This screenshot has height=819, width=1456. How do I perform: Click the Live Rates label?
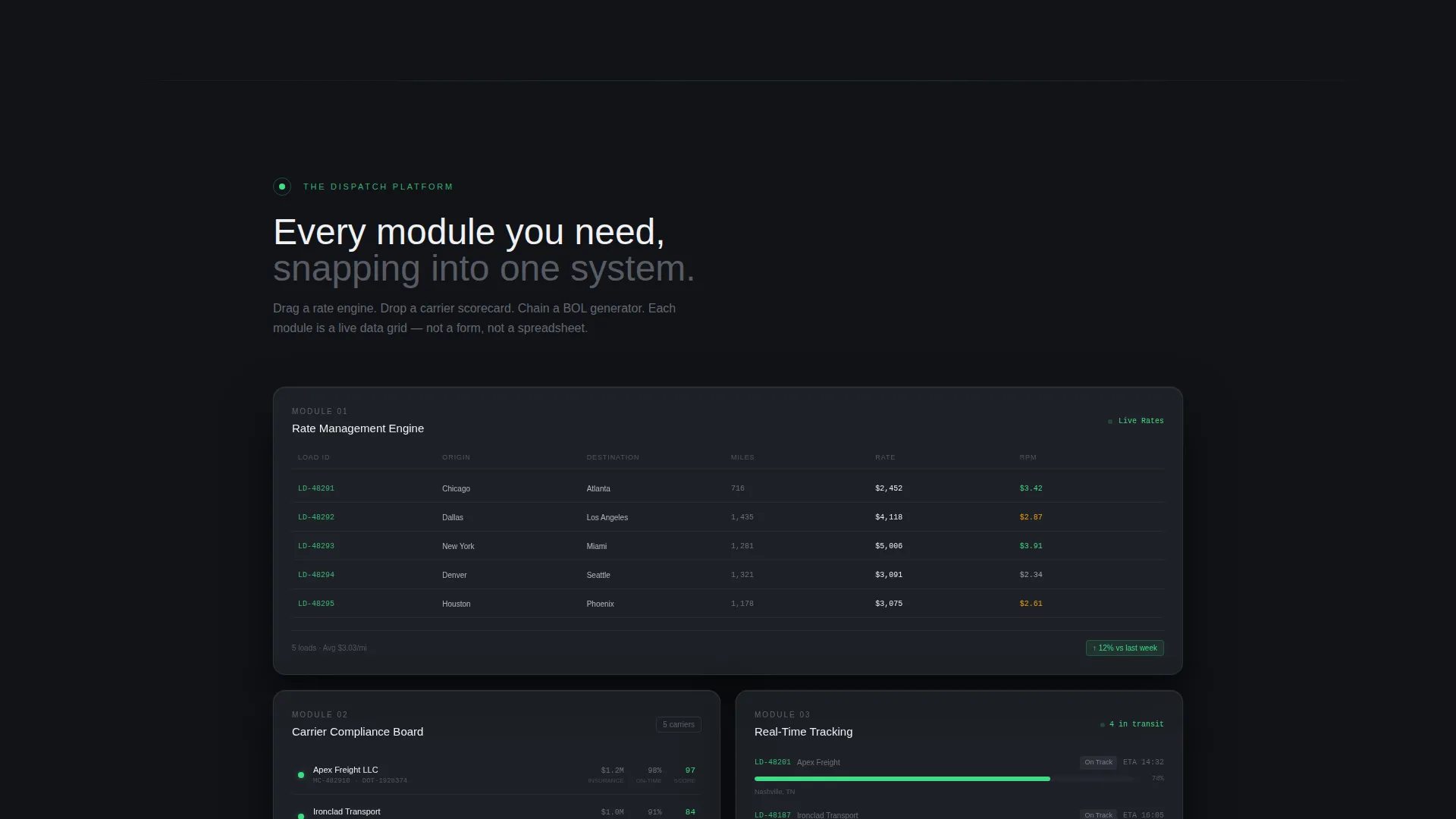pyautogui.click(x=1141, y=421)
